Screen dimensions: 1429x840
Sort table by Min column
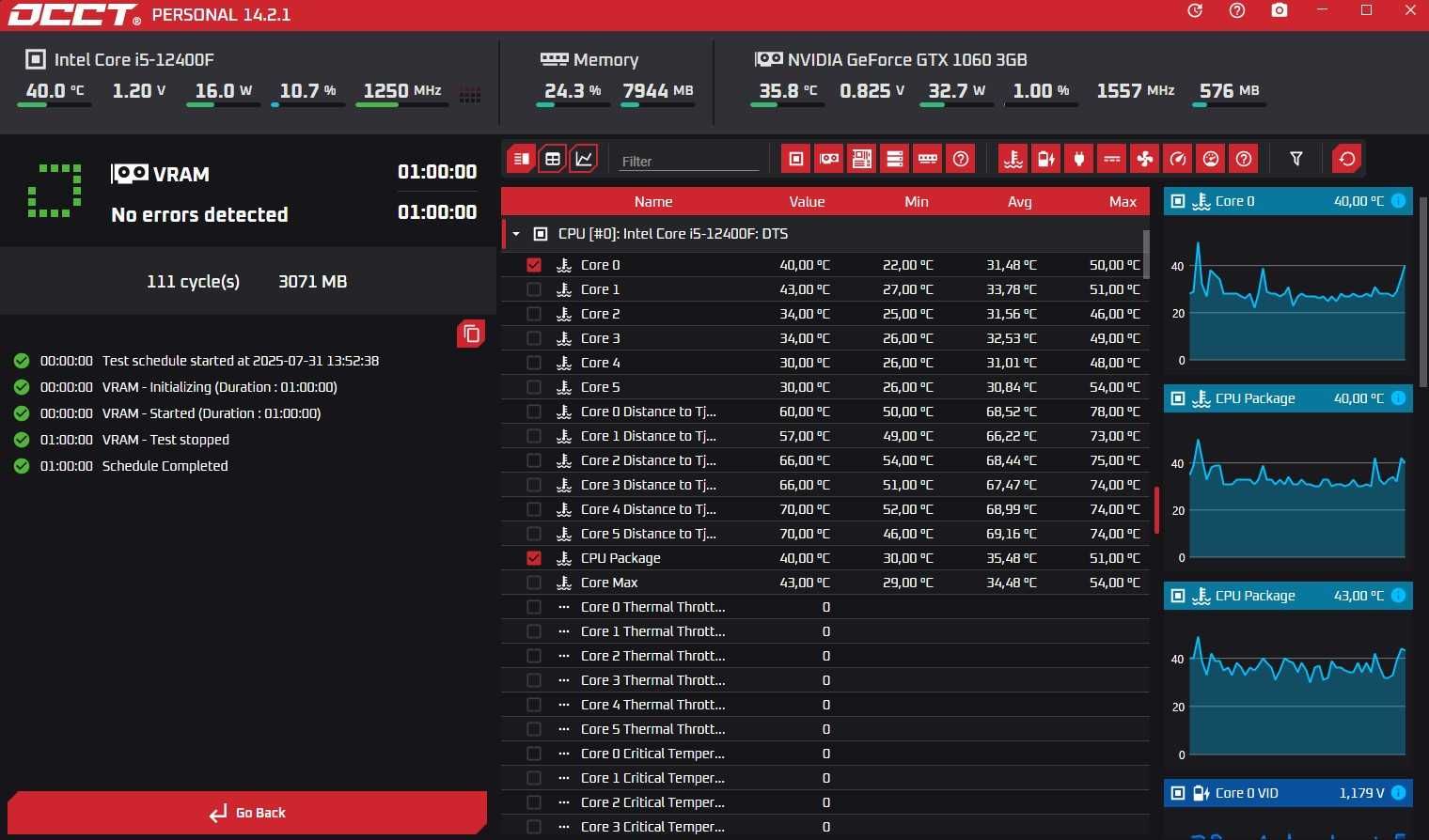pos(917,202)
